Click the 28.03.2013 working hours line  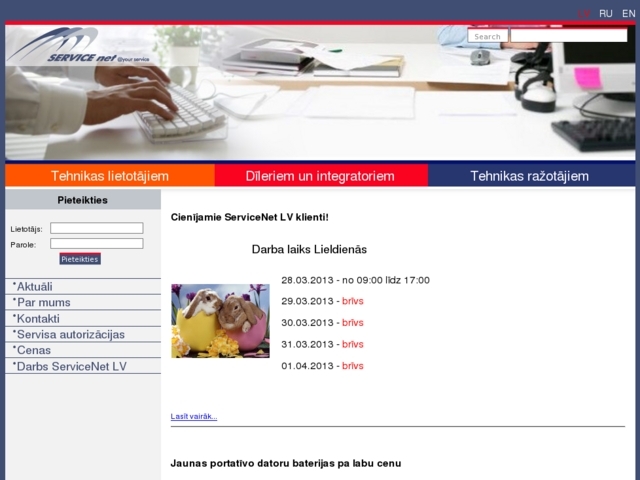click(x=355, y=280)
